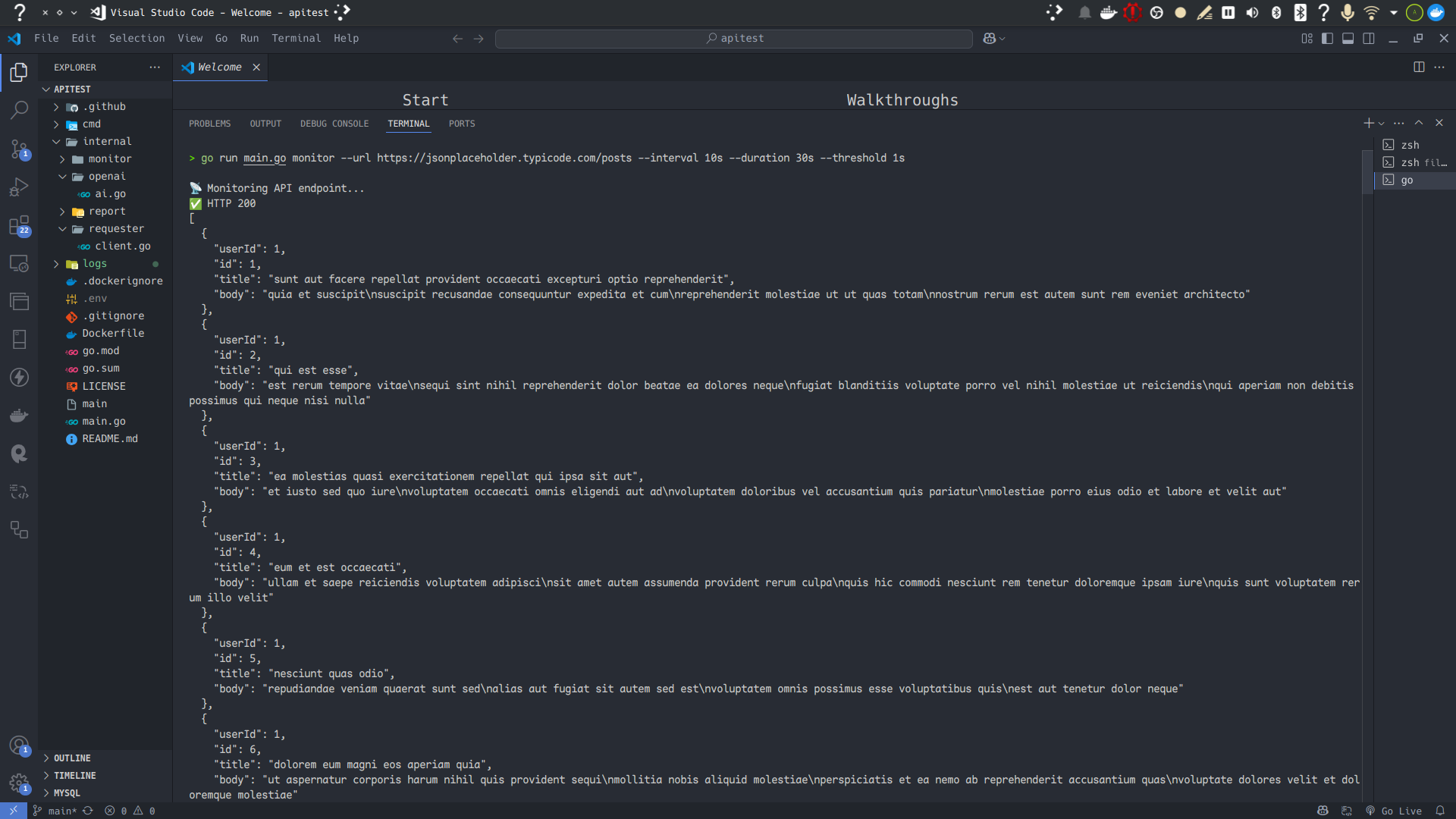The width and height of the screenshot is (1456, 819).
Task: Expand the OUTLINE section
Action: coord(105,758)
